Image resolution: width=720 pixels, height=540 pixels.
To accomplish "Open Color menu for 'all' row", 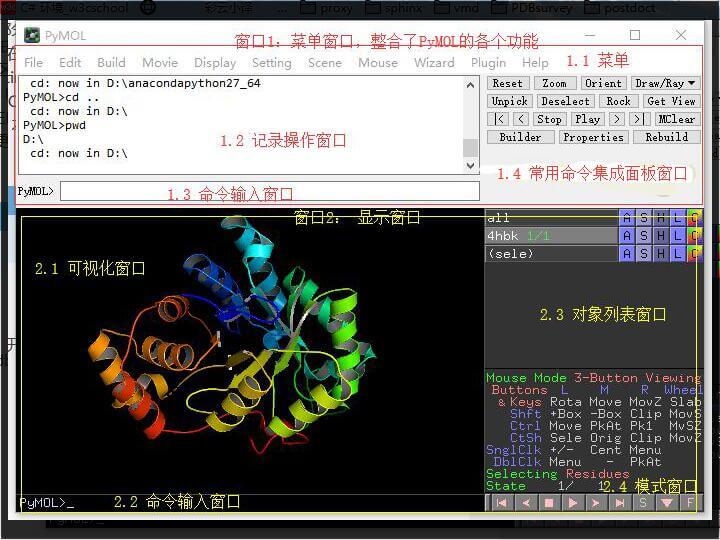I will [694, 217].
